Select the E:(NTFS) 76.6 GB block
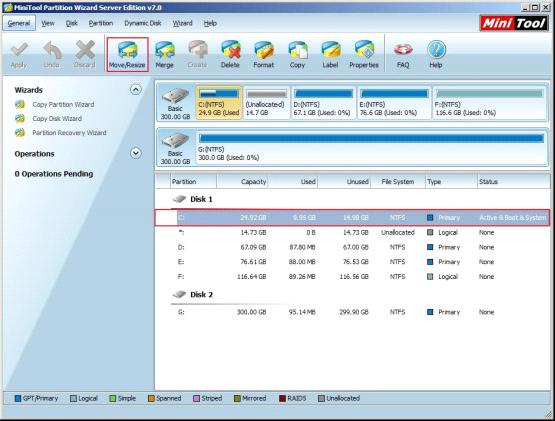The width and height of the screenshot is (555, 421). click(394, 103)
